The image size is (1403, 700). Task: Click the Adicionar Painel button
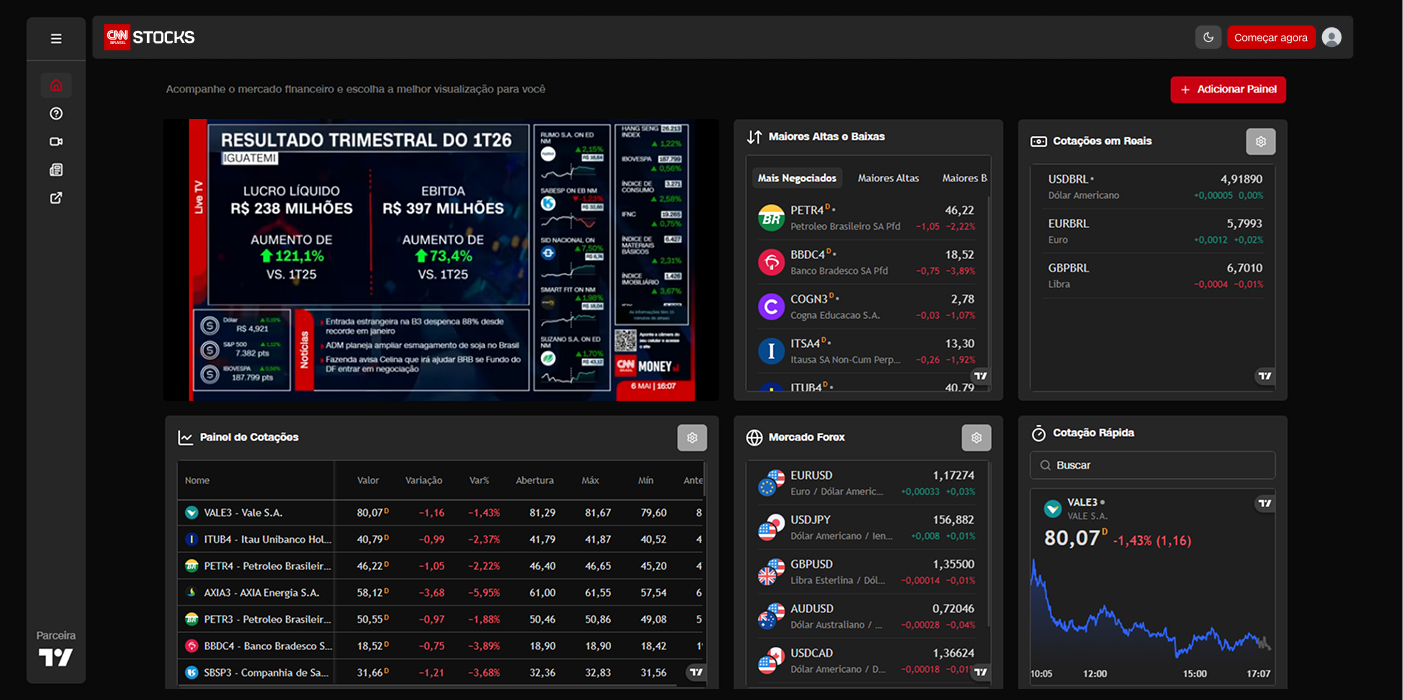click(x=1228, y=89)
